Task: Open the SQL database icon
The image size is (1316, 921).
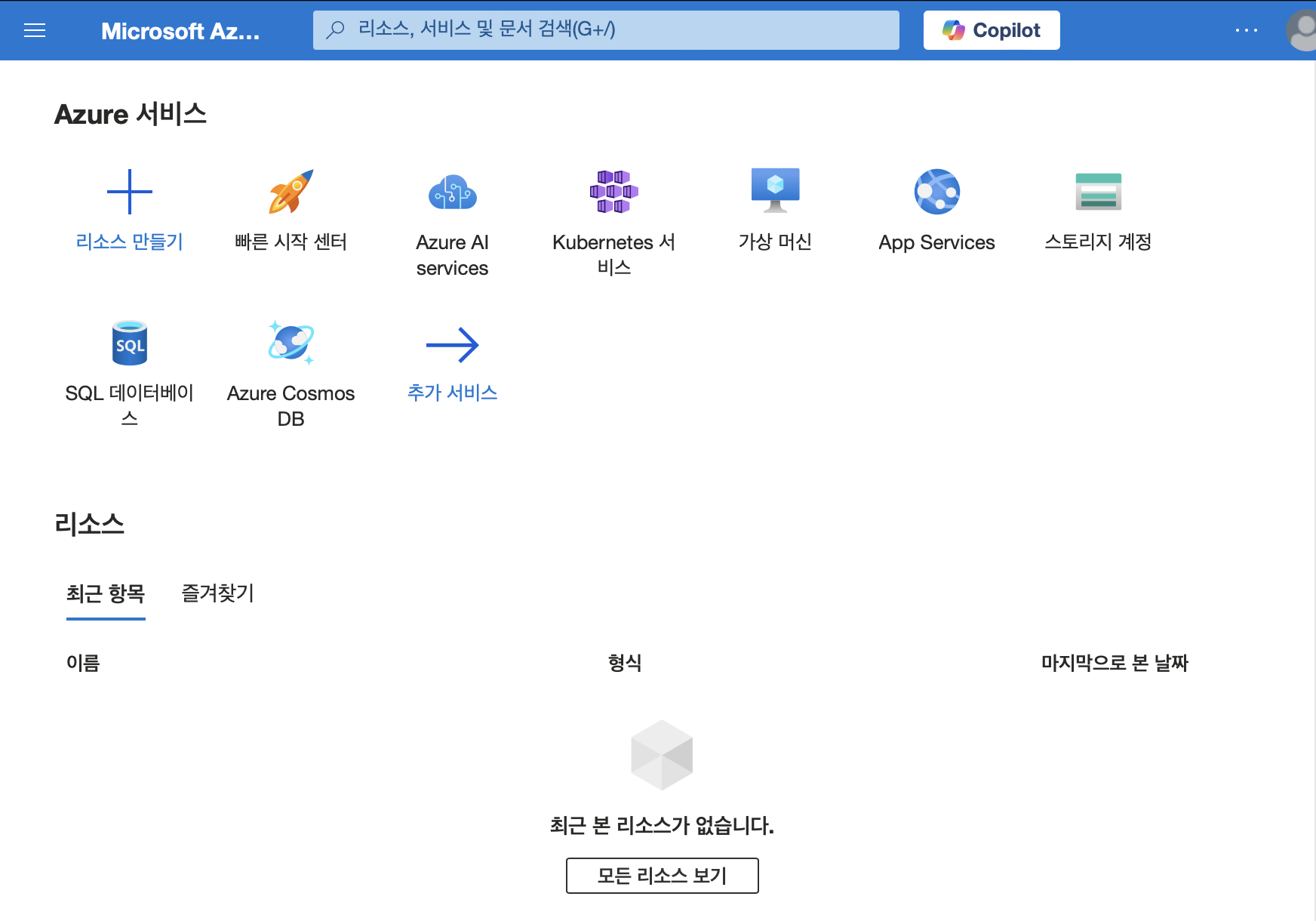Action: coord(130,343)
